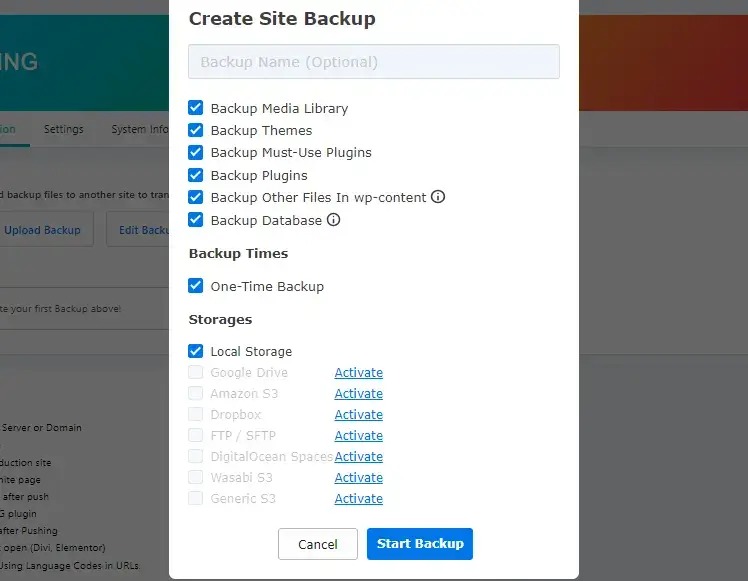Uncheck Backup Database checkbox
The width and height of the screenshot is (748, 581).
196,220
